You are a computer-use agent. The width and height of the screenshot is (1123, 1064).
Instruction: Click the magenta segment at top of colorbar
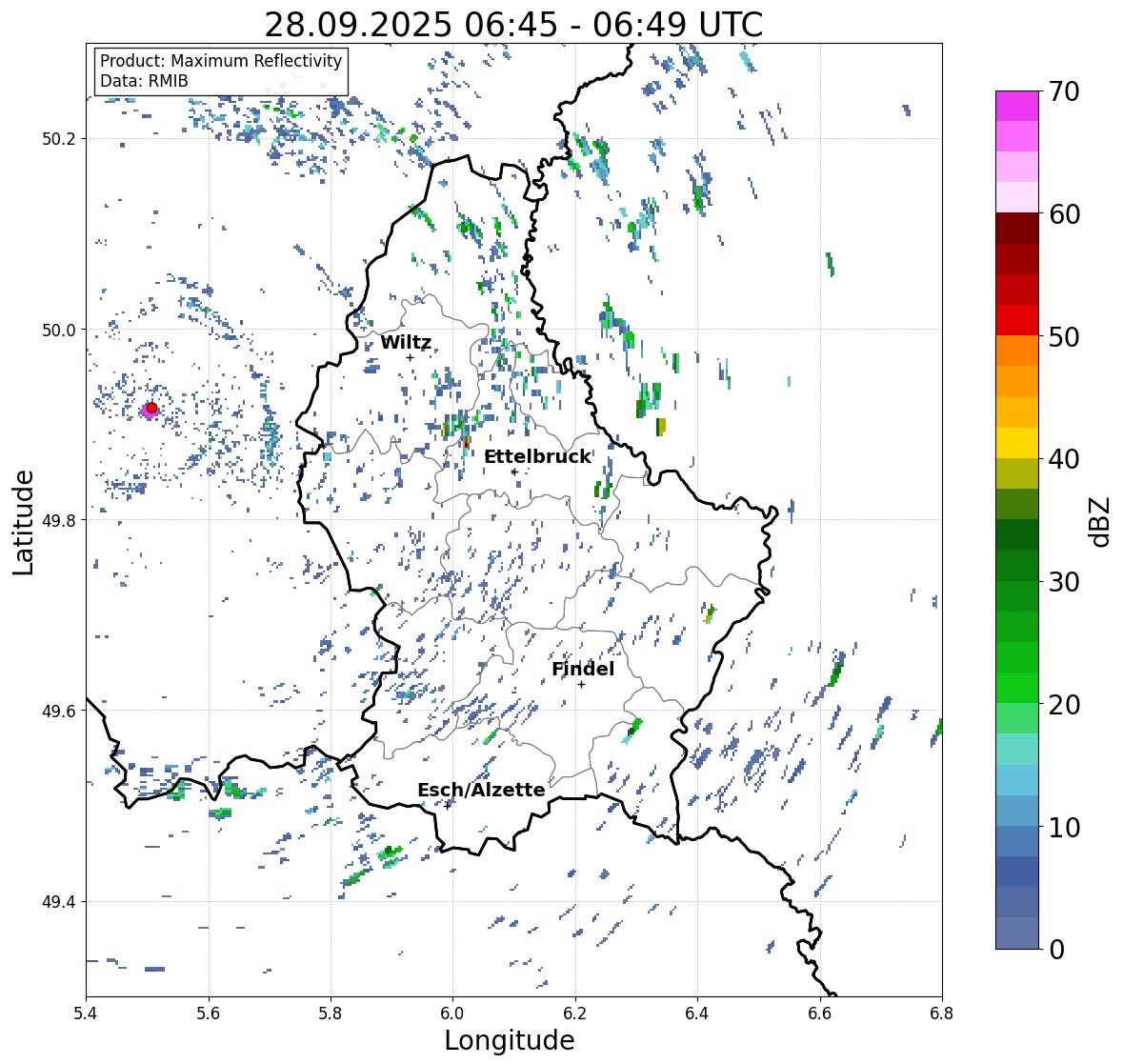(x=1017, y=106)
